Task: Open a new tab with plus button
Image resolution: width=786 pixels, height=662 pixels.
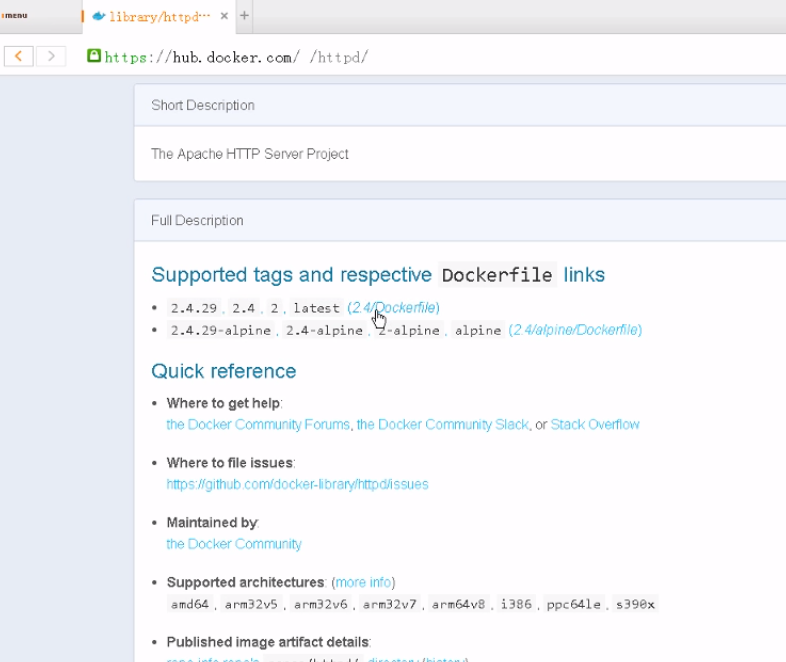Action: coord(244,16)
